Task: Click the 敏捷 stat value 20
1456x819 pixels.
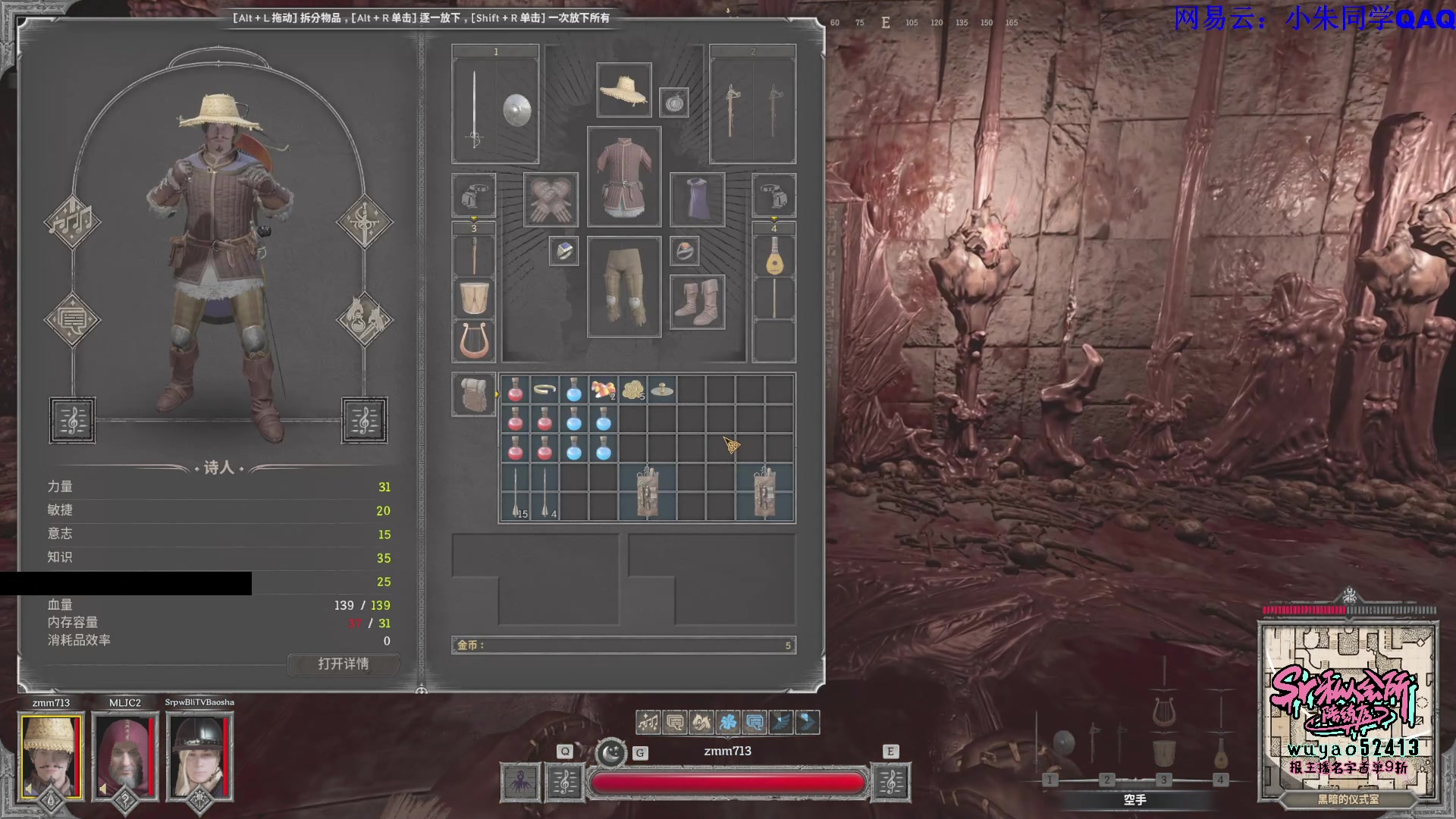Action: [383, 511]
